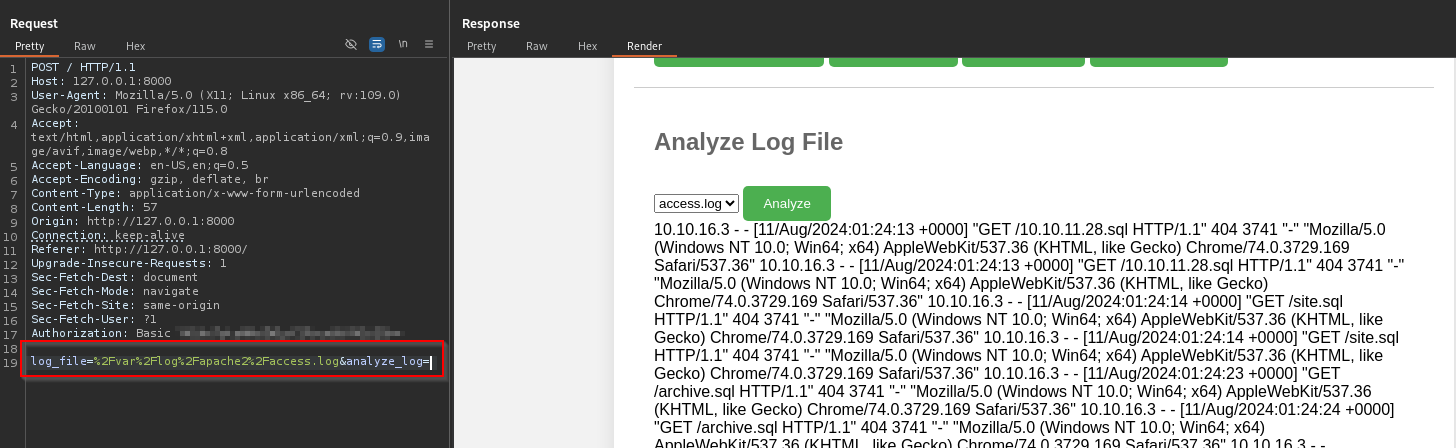Click the green Analyze button
Image resolution: width=1456 pixels, height=448 pixels.
tap(787, 203)
